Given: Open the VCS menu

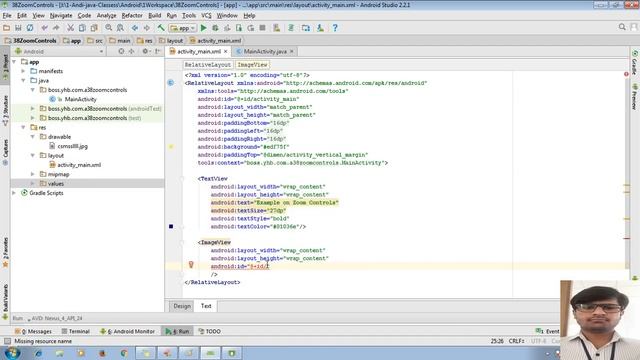Looking at the screenshot, I should (206, 16).
